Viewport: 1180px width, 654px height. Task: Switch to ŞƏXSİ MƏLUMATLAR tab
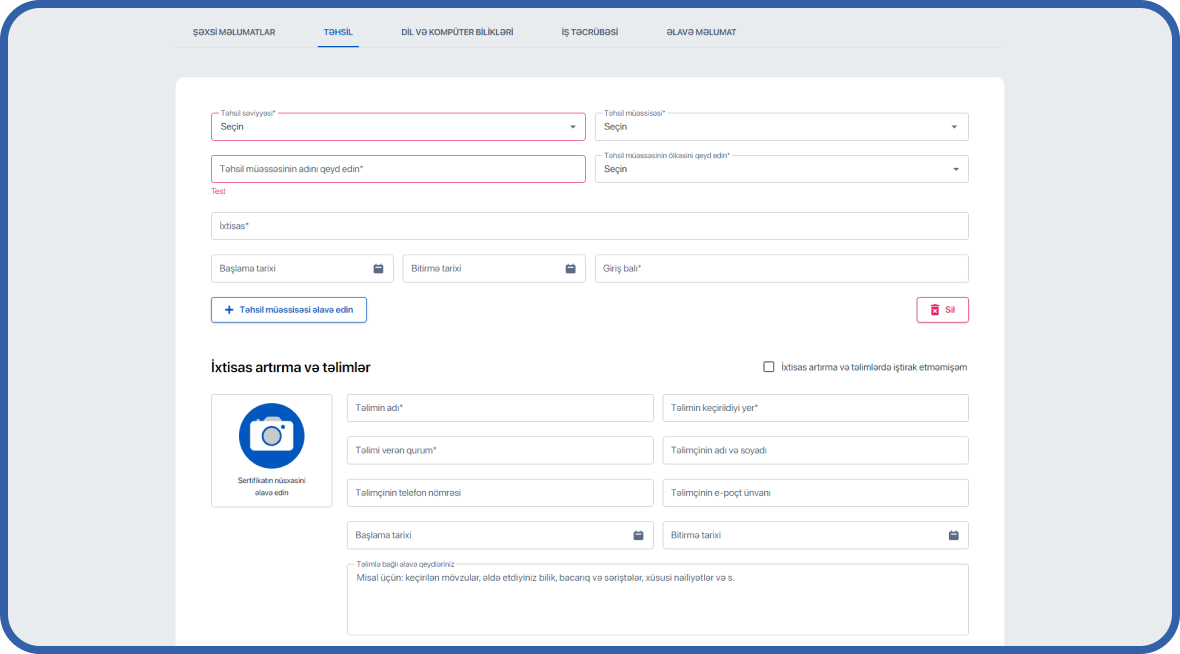click(234, 32)
